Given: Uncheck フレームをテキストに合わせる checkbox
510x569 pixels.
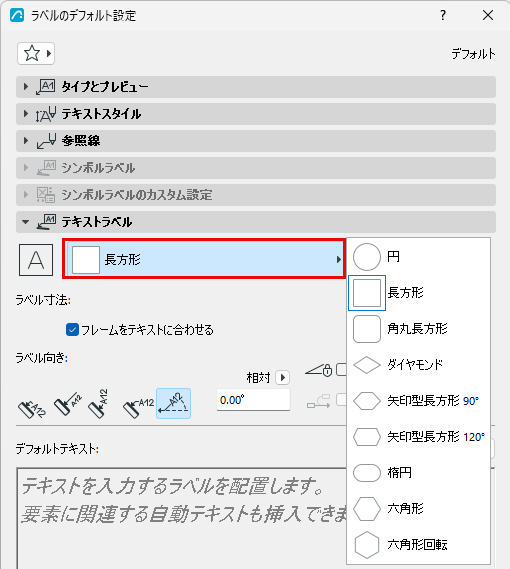Looking at the screenshot, I should 72,330.
